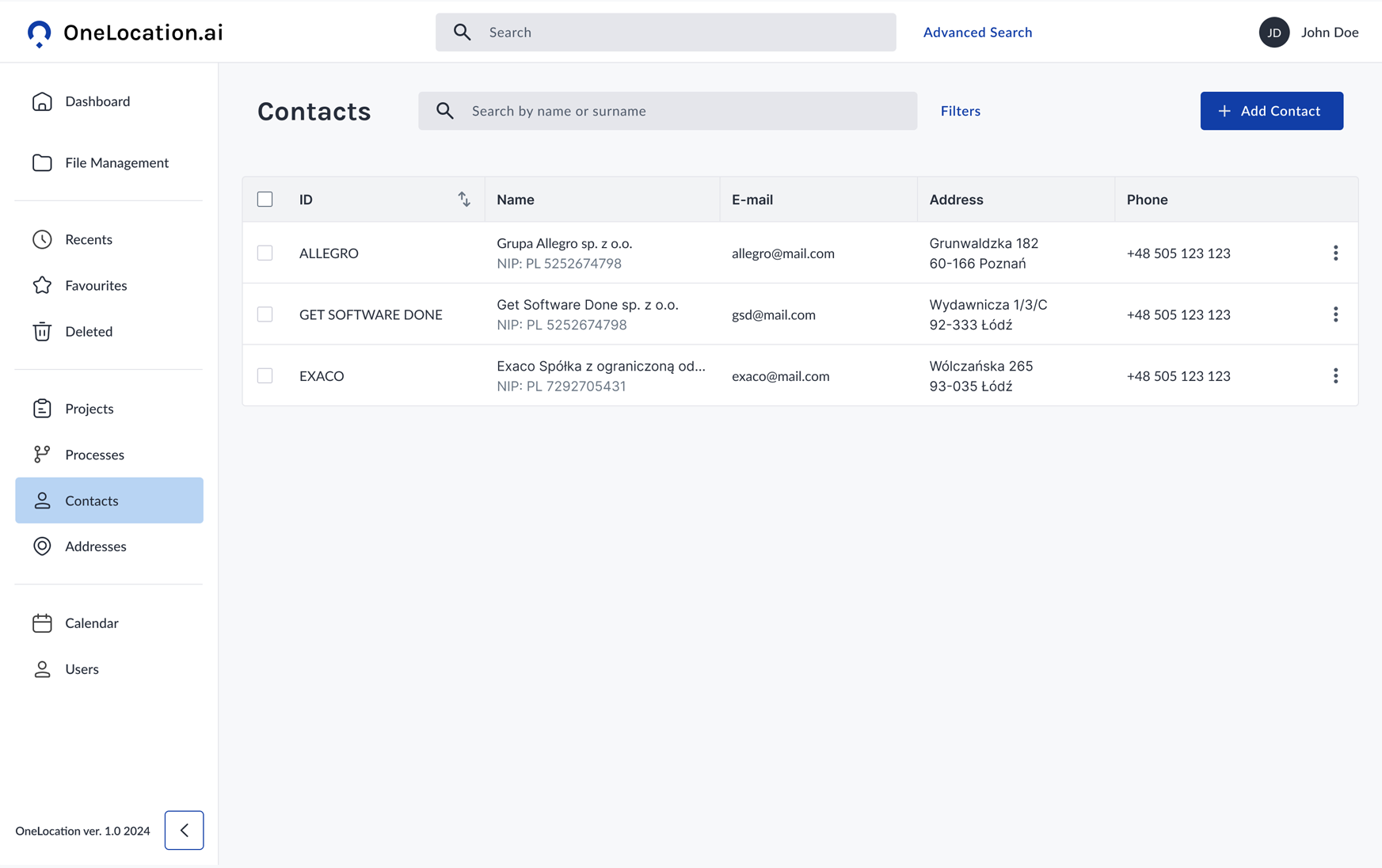1382x868 pixels.
Task: Open the Addresses section
Action: pos(109,546)
